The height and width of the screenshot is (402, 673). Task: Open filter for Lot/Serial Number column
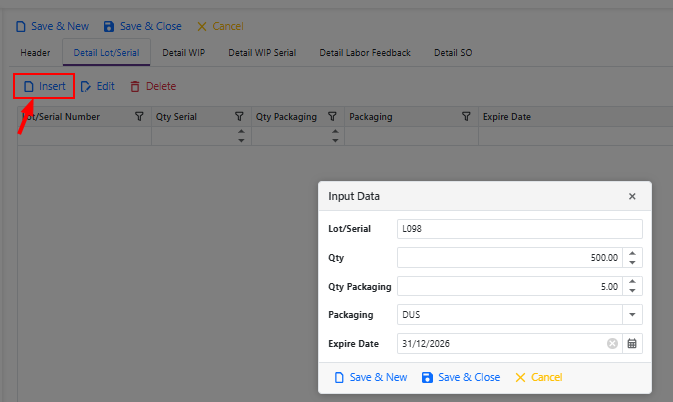[x=139, y=116]
